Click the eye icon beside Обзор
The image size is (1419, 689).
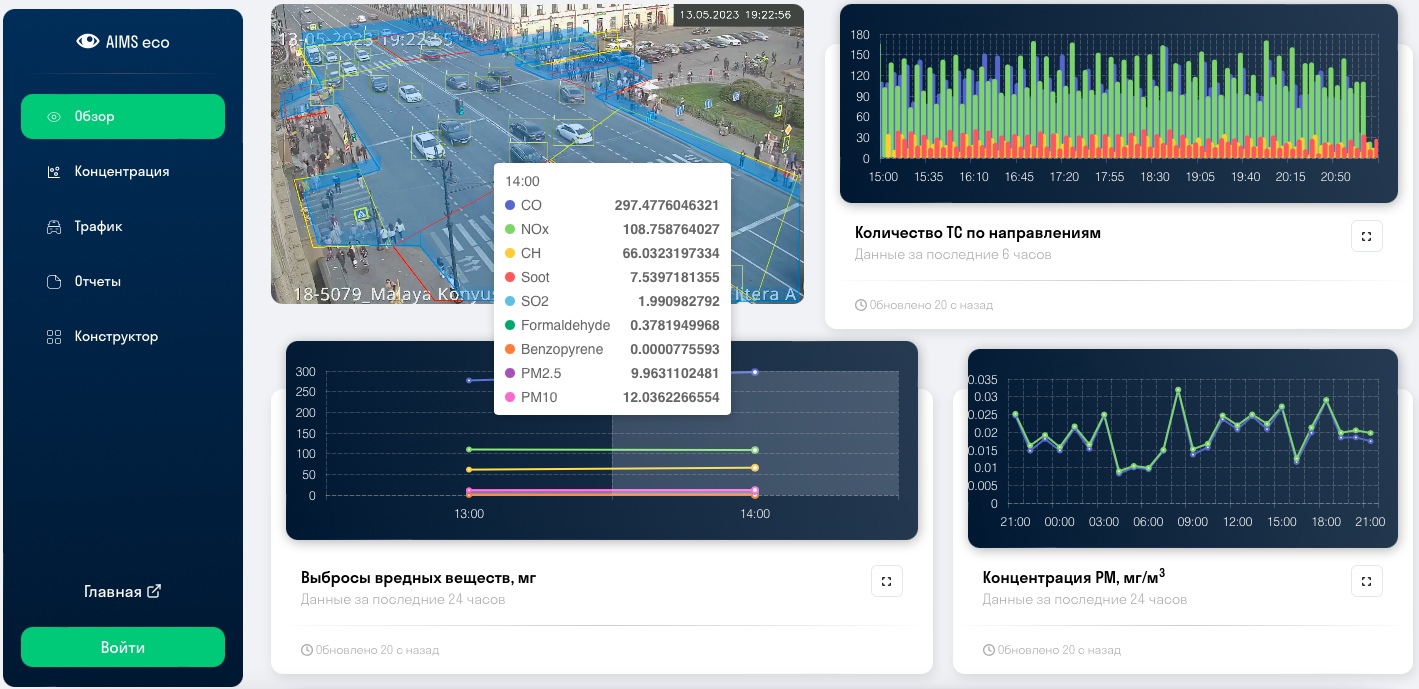[54, 117]
